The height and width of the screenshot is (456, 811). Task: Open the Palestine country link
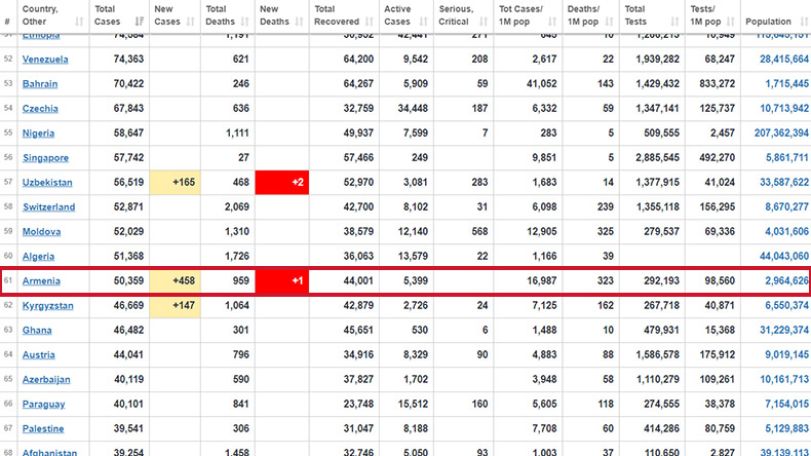point(43,429)
